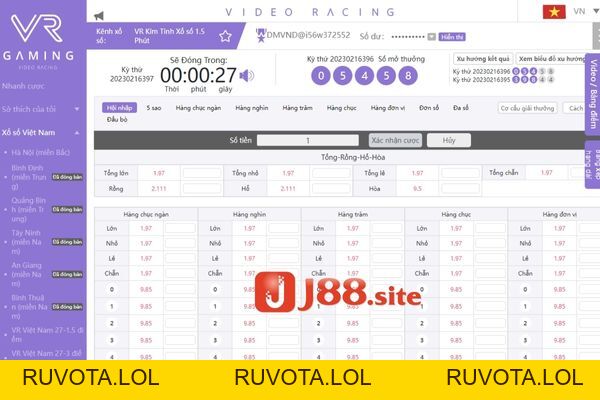Click Lẻ input under Hàng trăm
600x400 pixels.
386,258
